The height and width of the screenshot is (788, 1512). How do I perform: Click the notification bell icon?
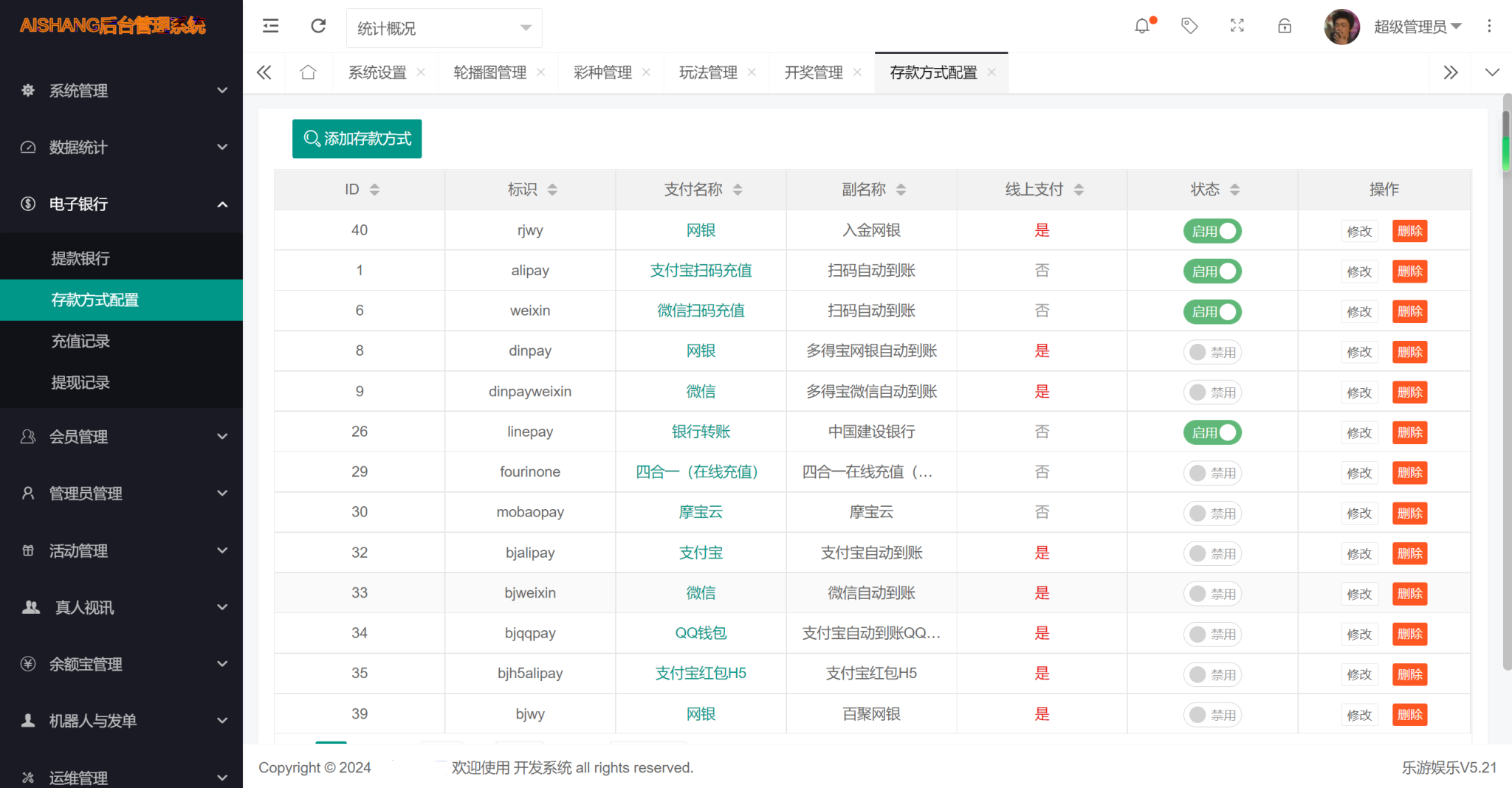[1142, 27]
